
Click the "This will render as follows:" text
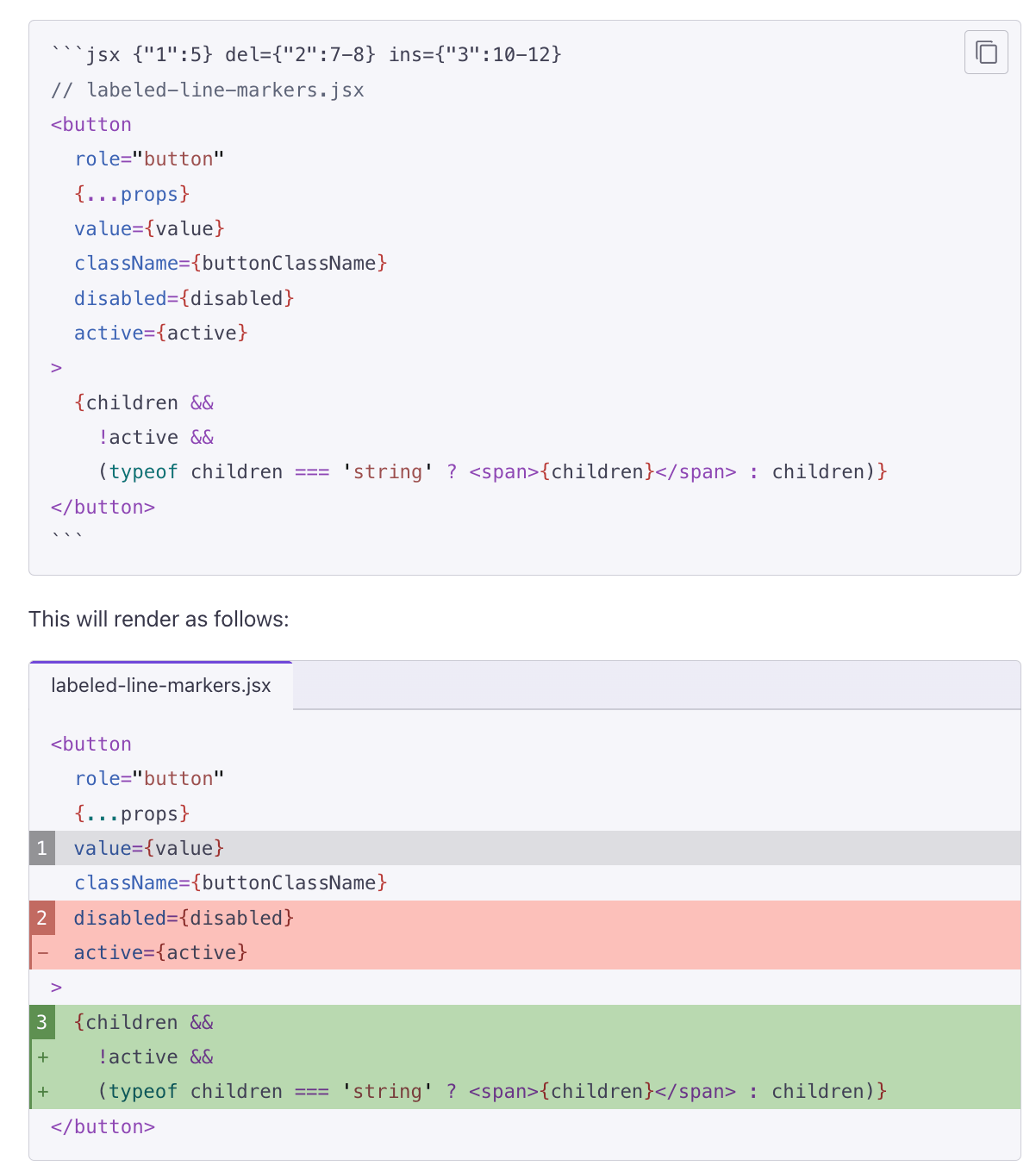tap(159, 619)
